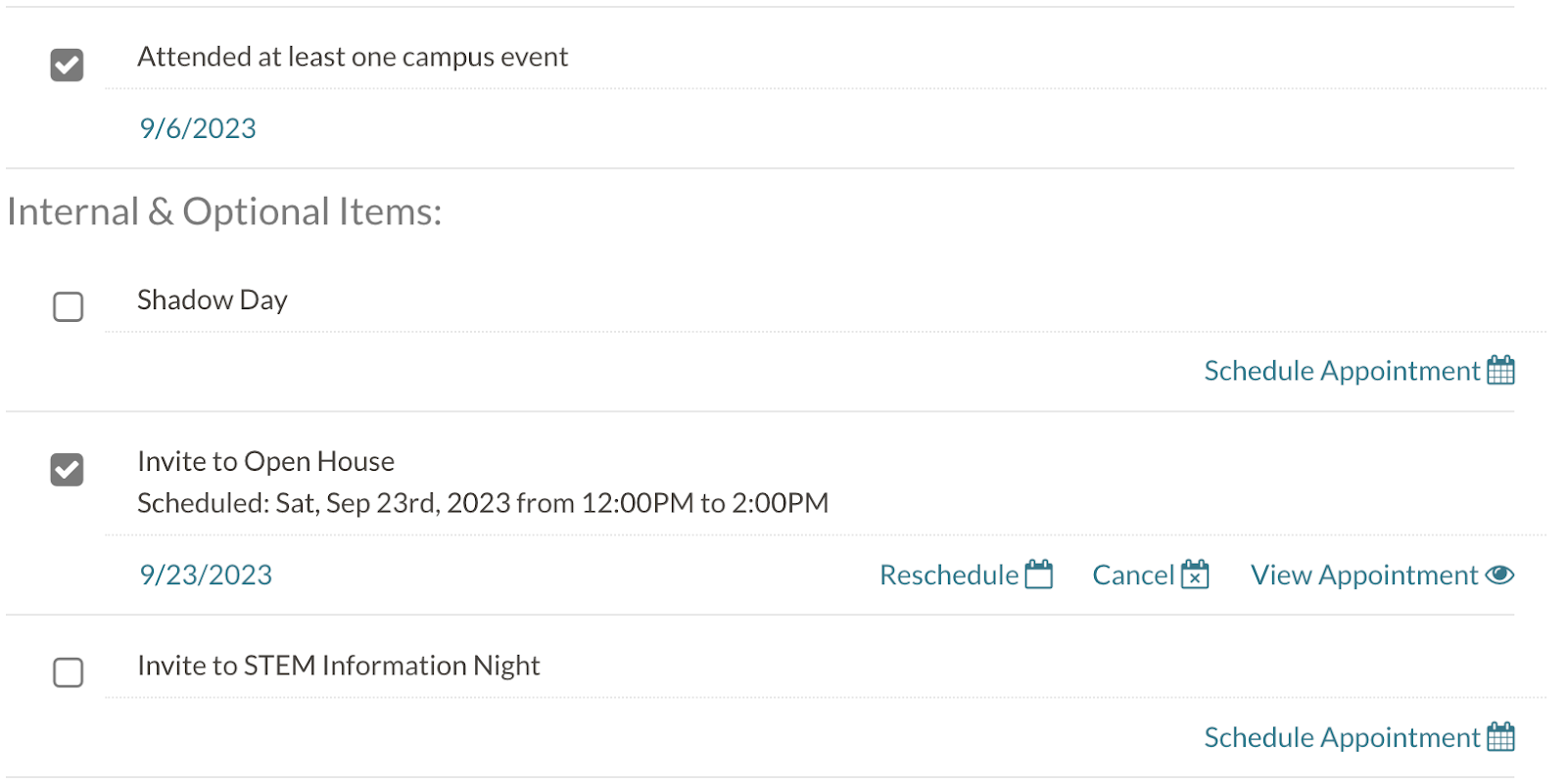The image size is (1567, 784).
Task: Open the 9/6/2023 date link
Action: (x=198, y=128)
